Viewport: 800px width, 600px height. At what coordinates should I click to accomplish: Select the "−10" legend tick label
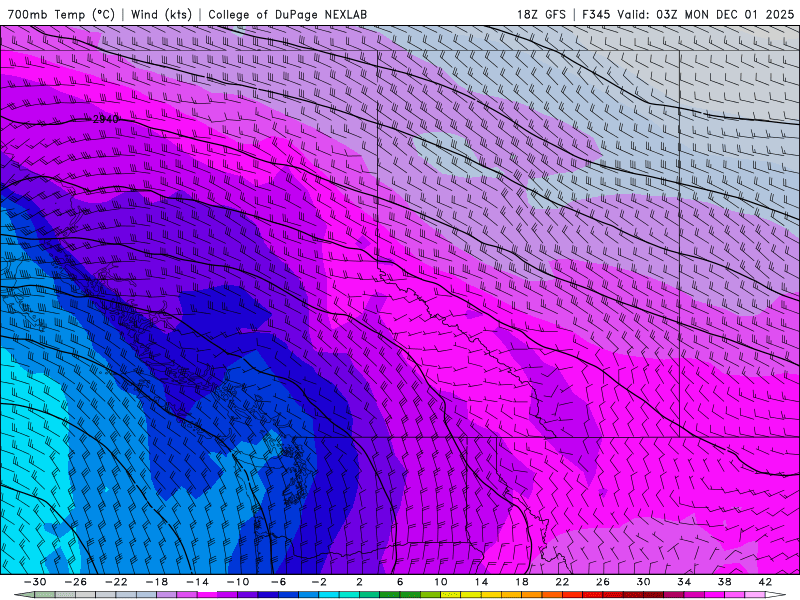238,582
